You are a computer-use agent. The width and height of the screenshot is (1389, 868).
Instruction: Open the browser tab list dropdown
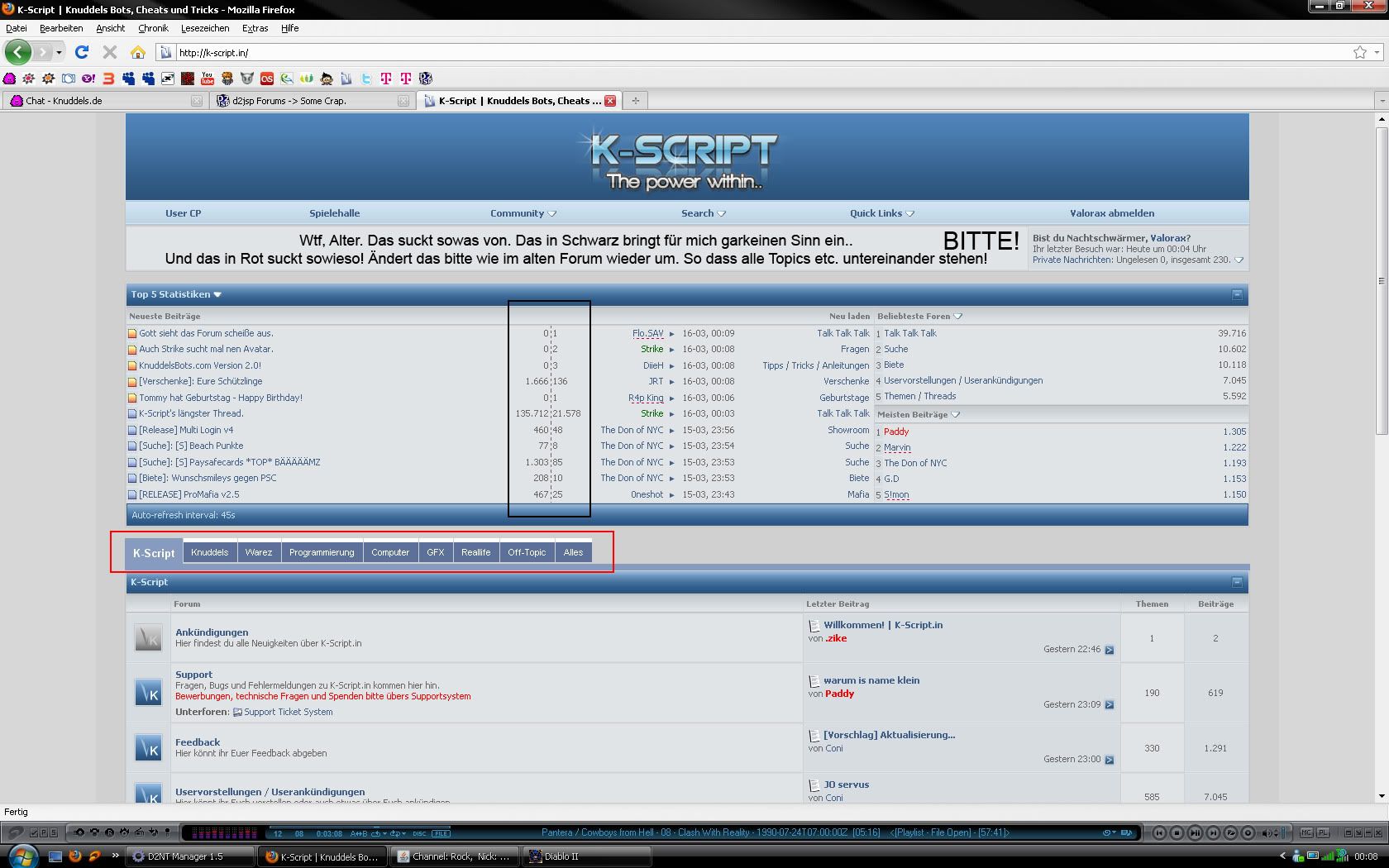click(1382, 101)
